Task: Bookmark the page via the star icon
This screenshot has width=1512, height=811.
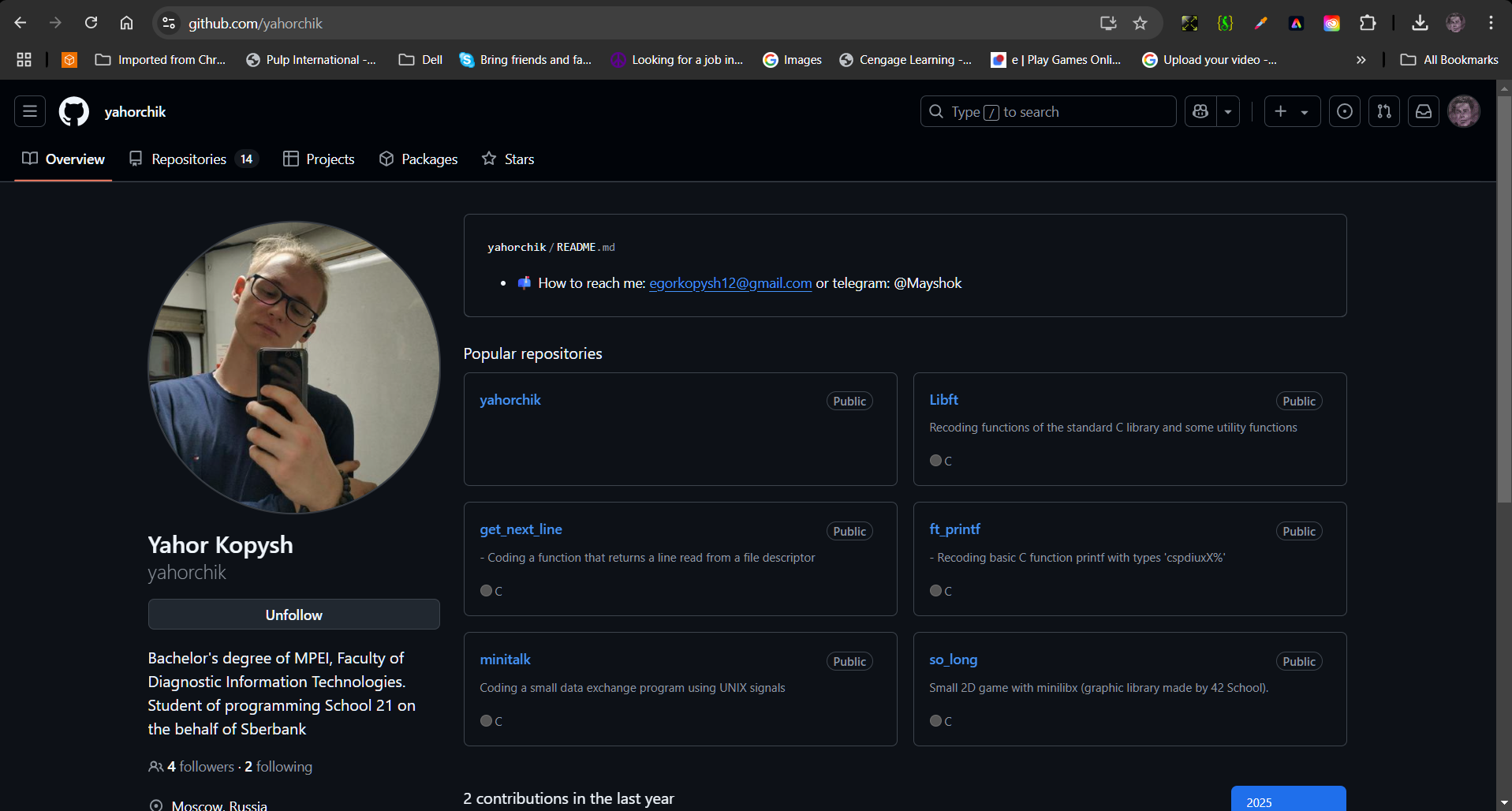Action: [1139, 23]
